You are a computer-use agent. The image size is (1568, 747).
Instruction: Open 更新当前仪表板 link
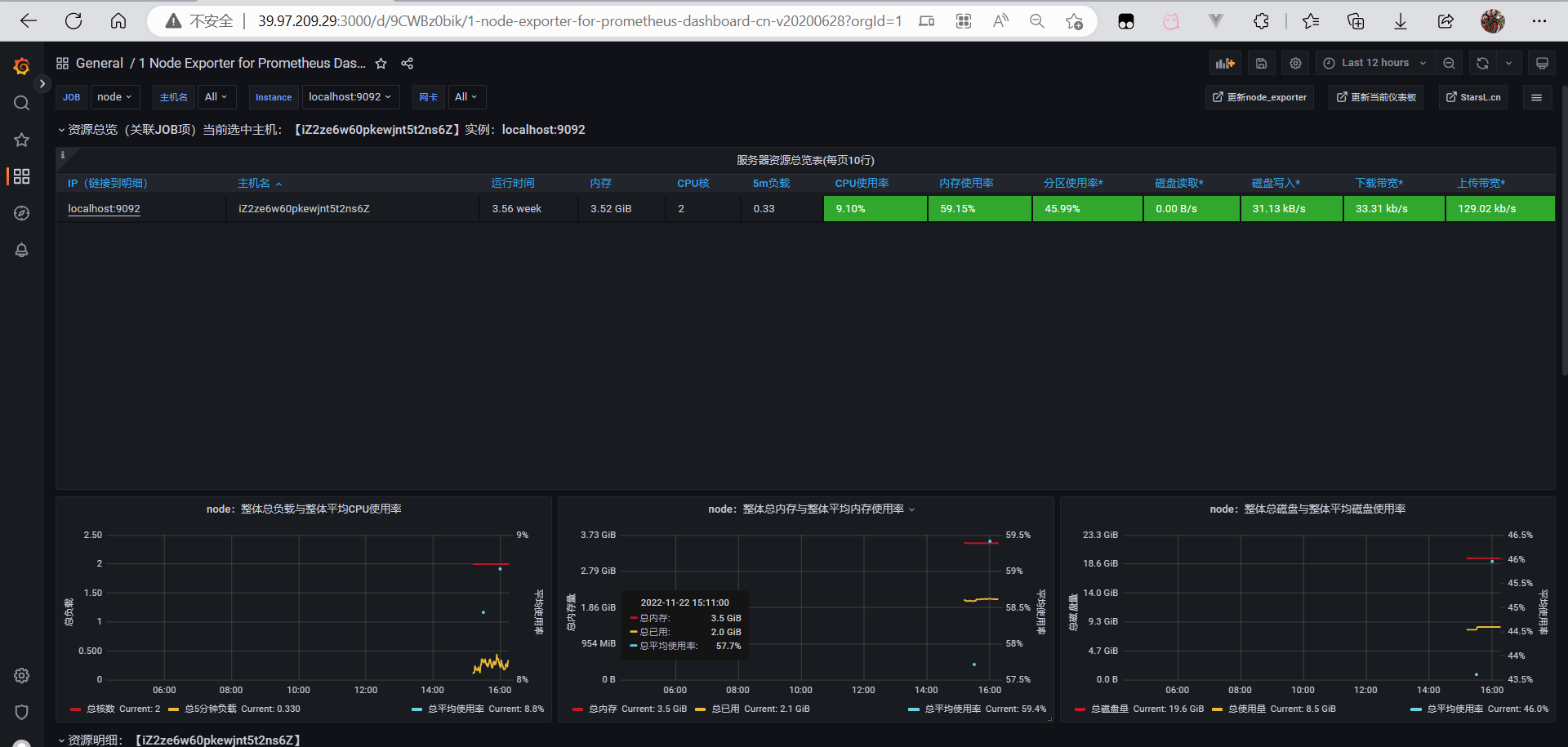[1376, 97]
